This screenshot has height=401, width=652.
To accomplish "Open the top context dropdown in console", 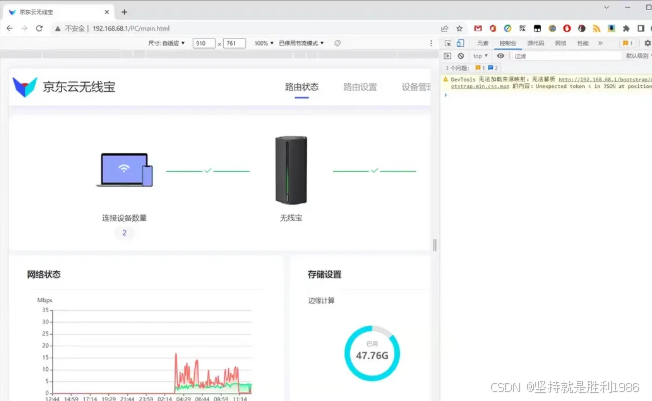I will [x=480, y=56].
